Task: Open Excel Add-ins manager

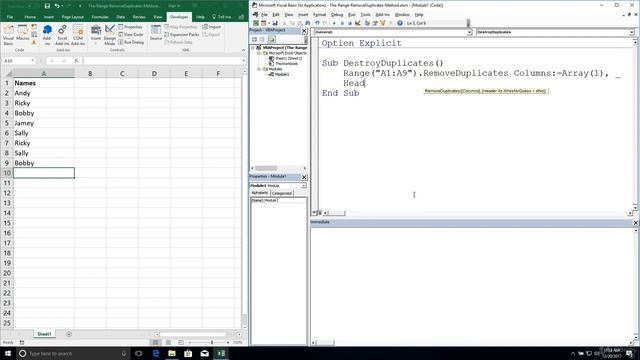Action: [x=62, y=35]
